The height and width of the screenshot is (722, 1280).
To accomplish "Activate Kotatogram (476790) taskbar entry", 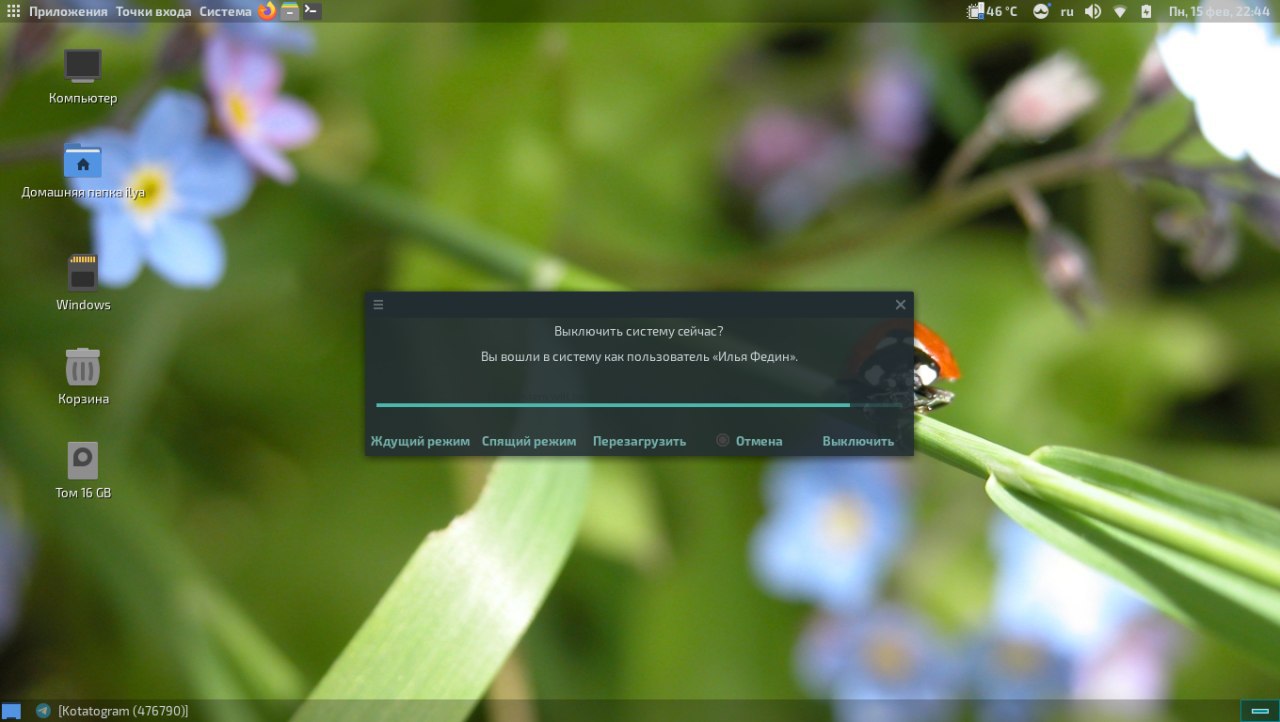I will tap(112, 711).
